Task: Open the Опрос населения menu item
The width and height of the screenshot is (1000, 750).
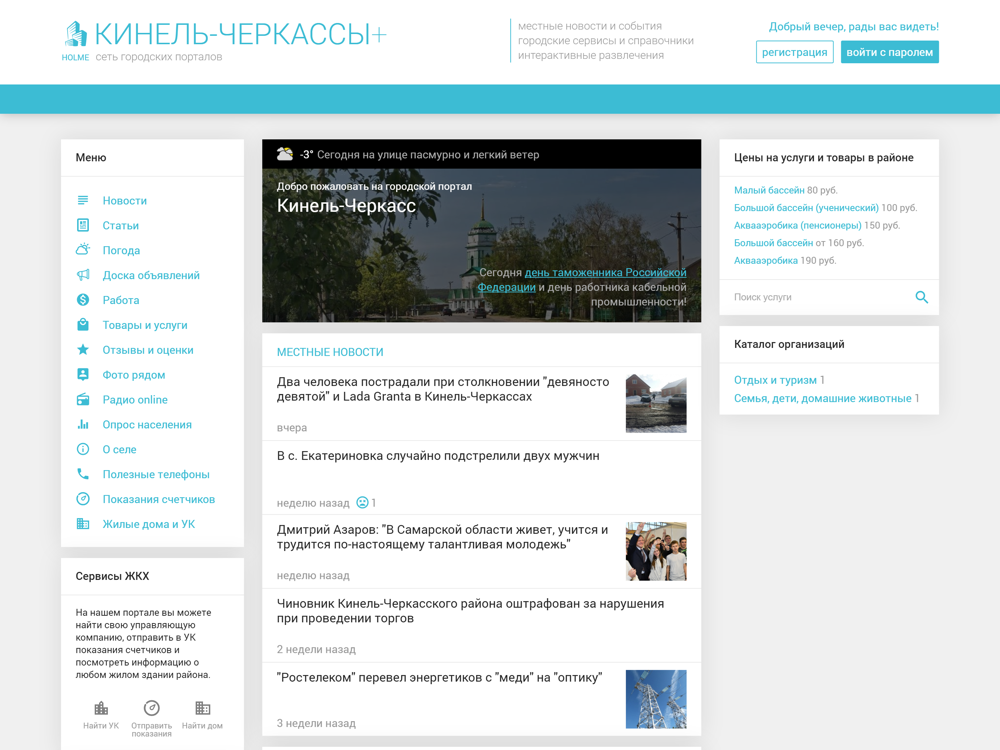Action: click(x=147, y=424)
